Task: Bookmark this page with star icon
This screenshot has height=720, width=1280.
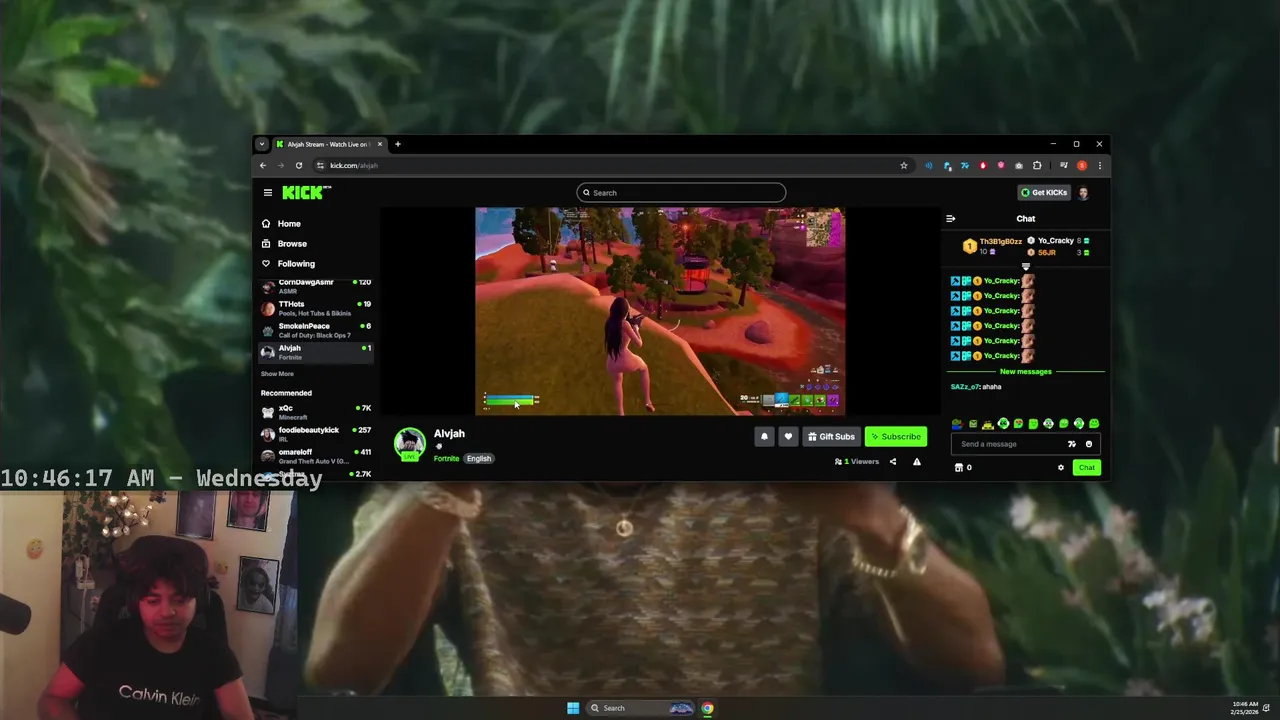Action: click(904, 166)
